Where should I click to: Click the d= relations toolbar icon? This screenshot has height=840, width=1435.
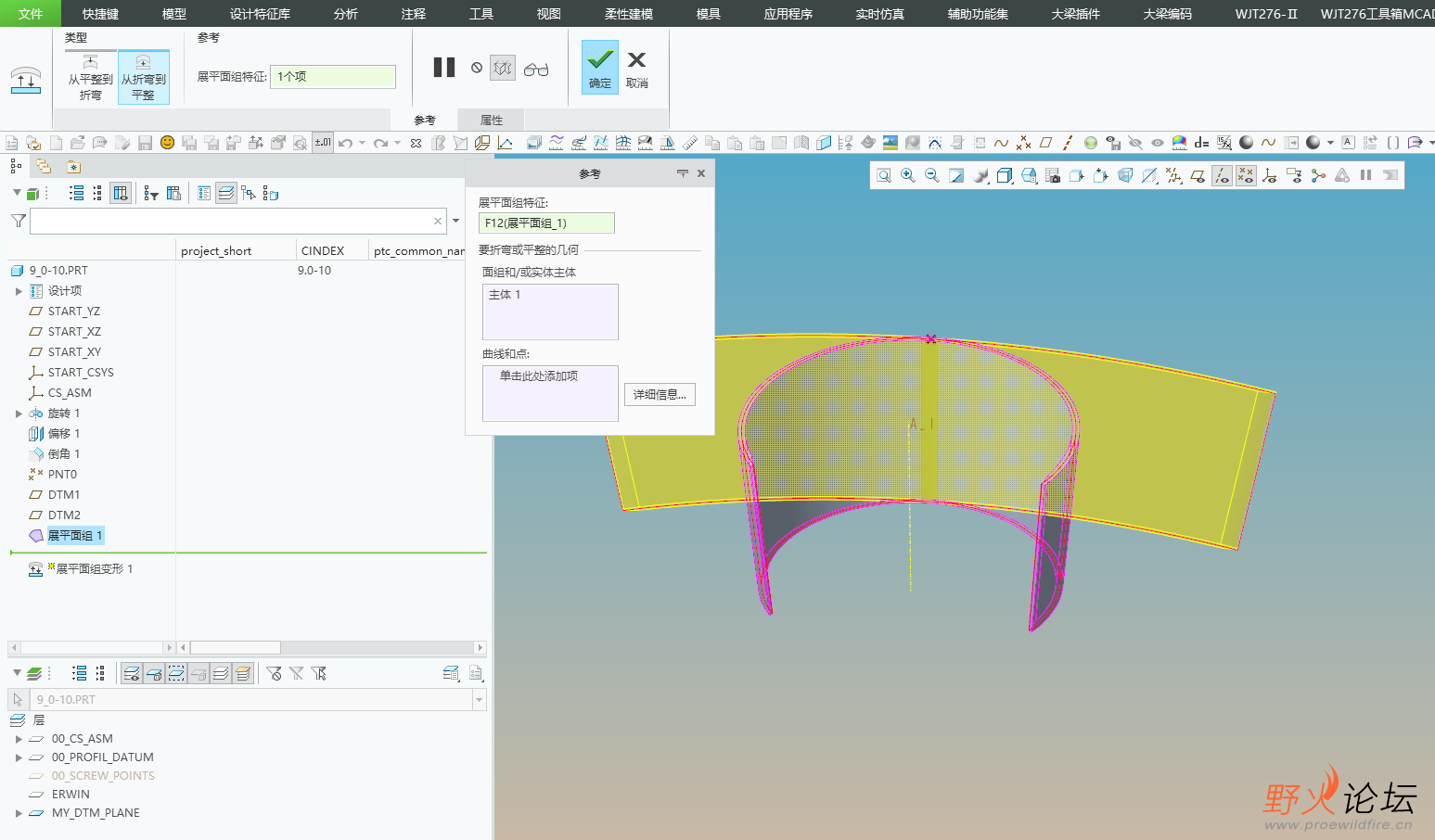pos(1201,143)
